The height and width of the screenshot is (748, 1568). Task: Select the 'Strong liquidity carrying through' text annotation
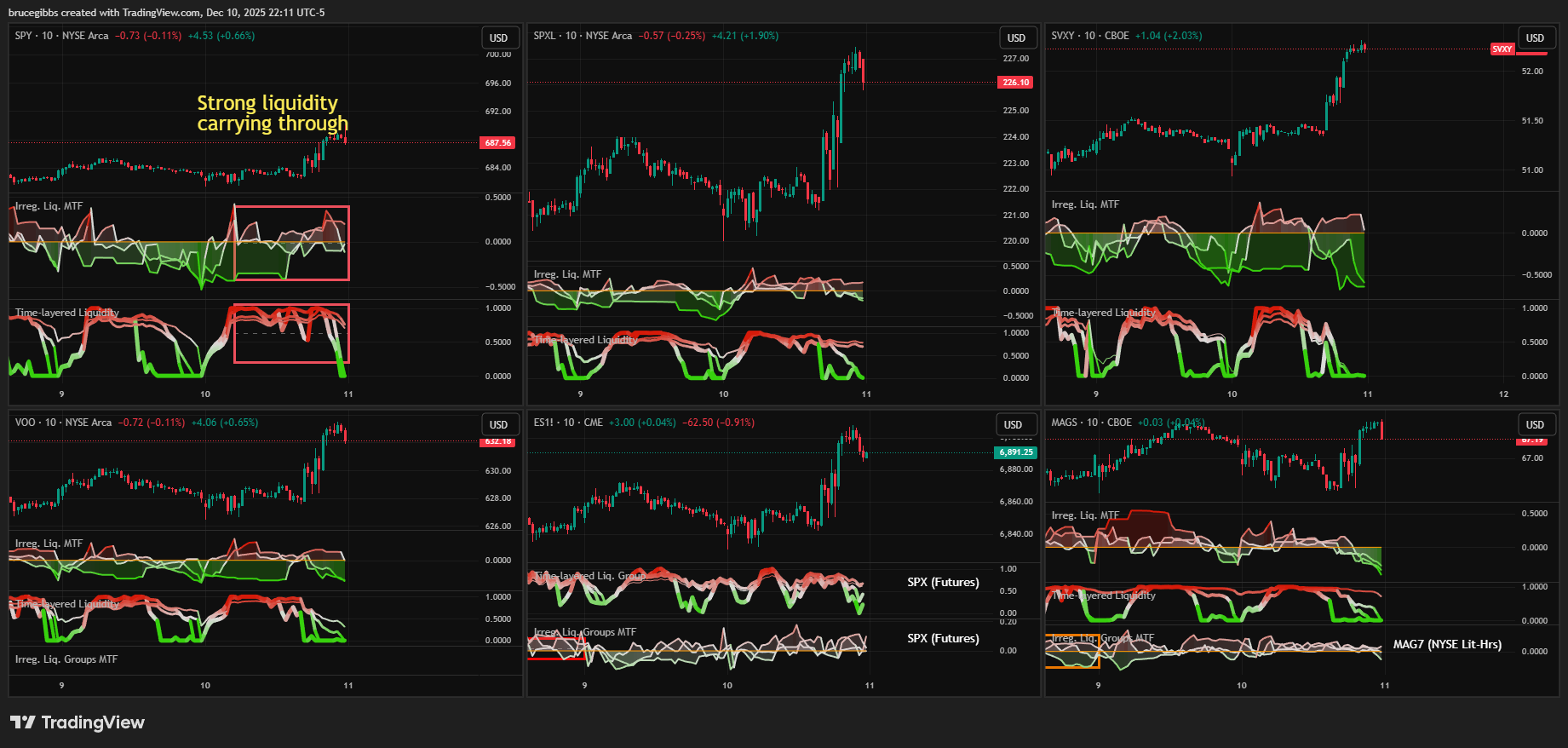tap(272, 113)
